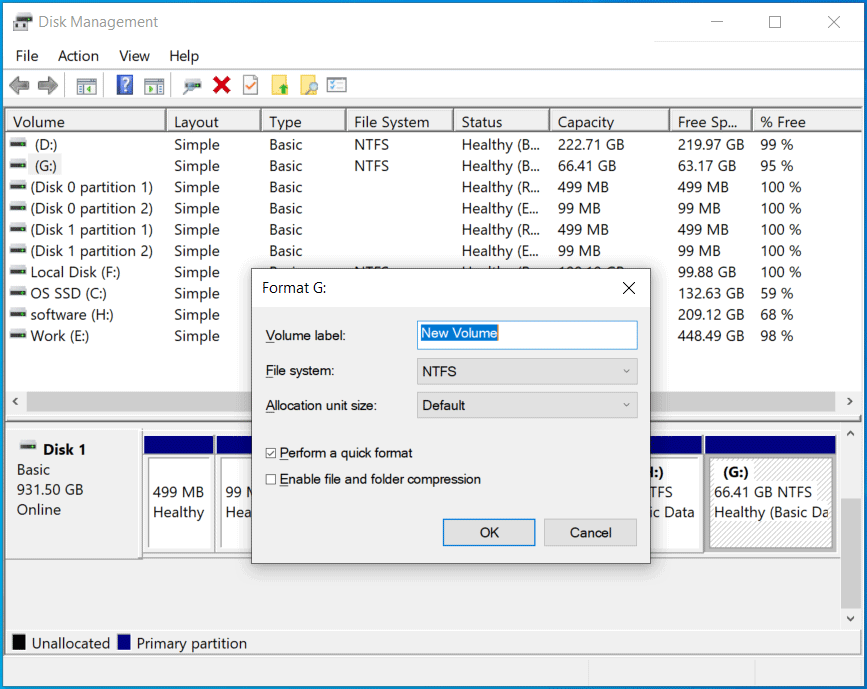
Task: Open the View menu
Action: (x=134, y=56)
